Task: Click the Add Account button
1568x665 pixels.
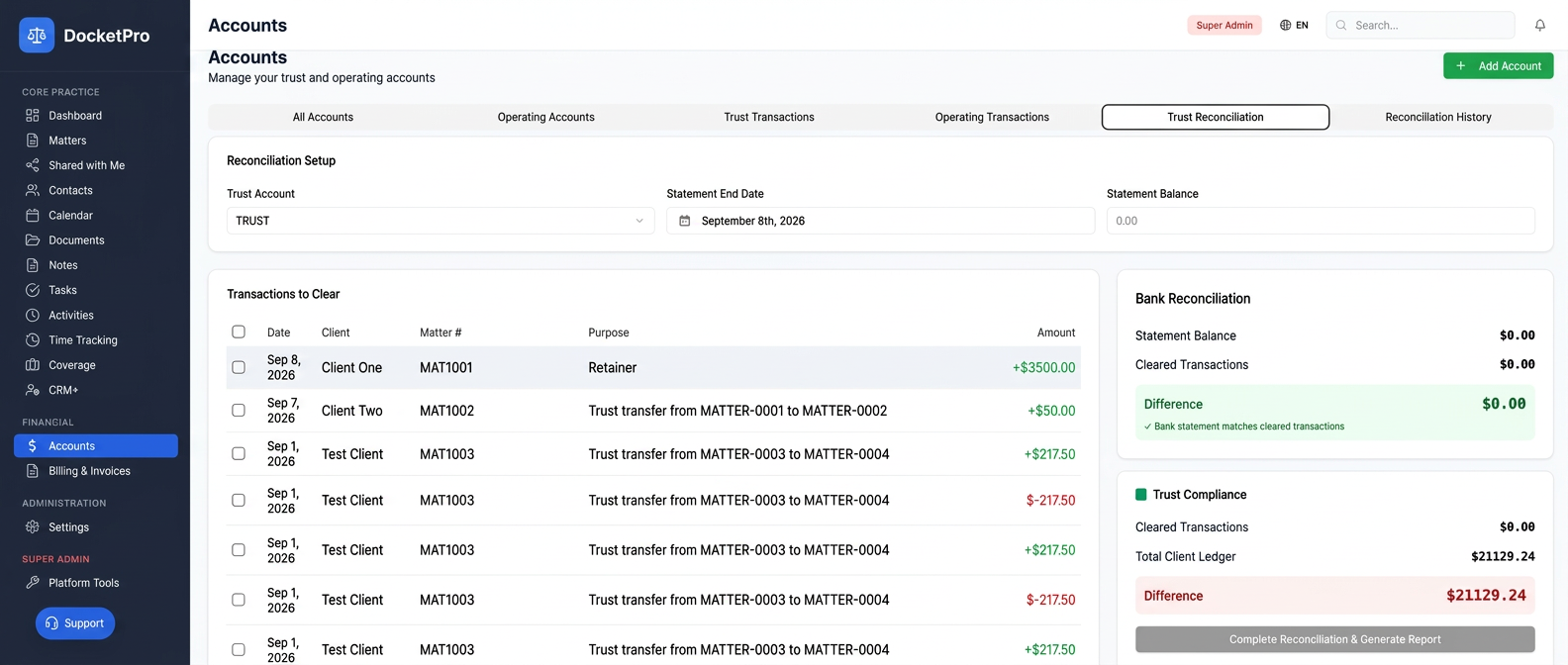Action: 1498,66
